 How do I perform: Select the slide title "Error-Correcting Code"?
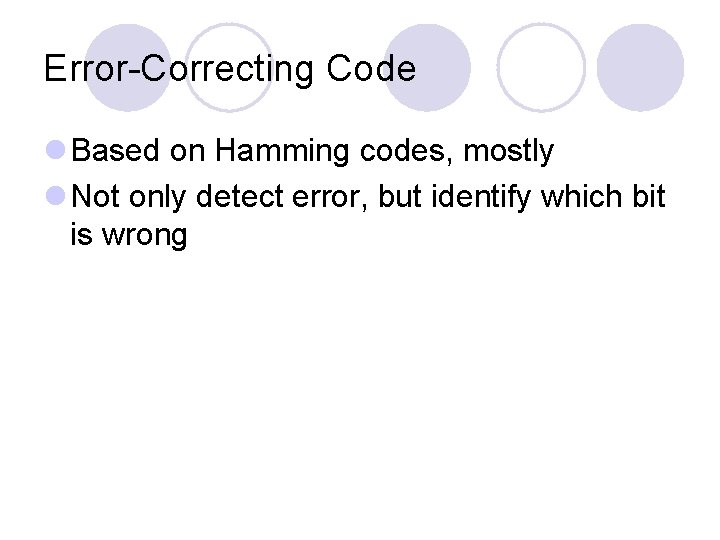pyautogui.click(x=230, y=69)
